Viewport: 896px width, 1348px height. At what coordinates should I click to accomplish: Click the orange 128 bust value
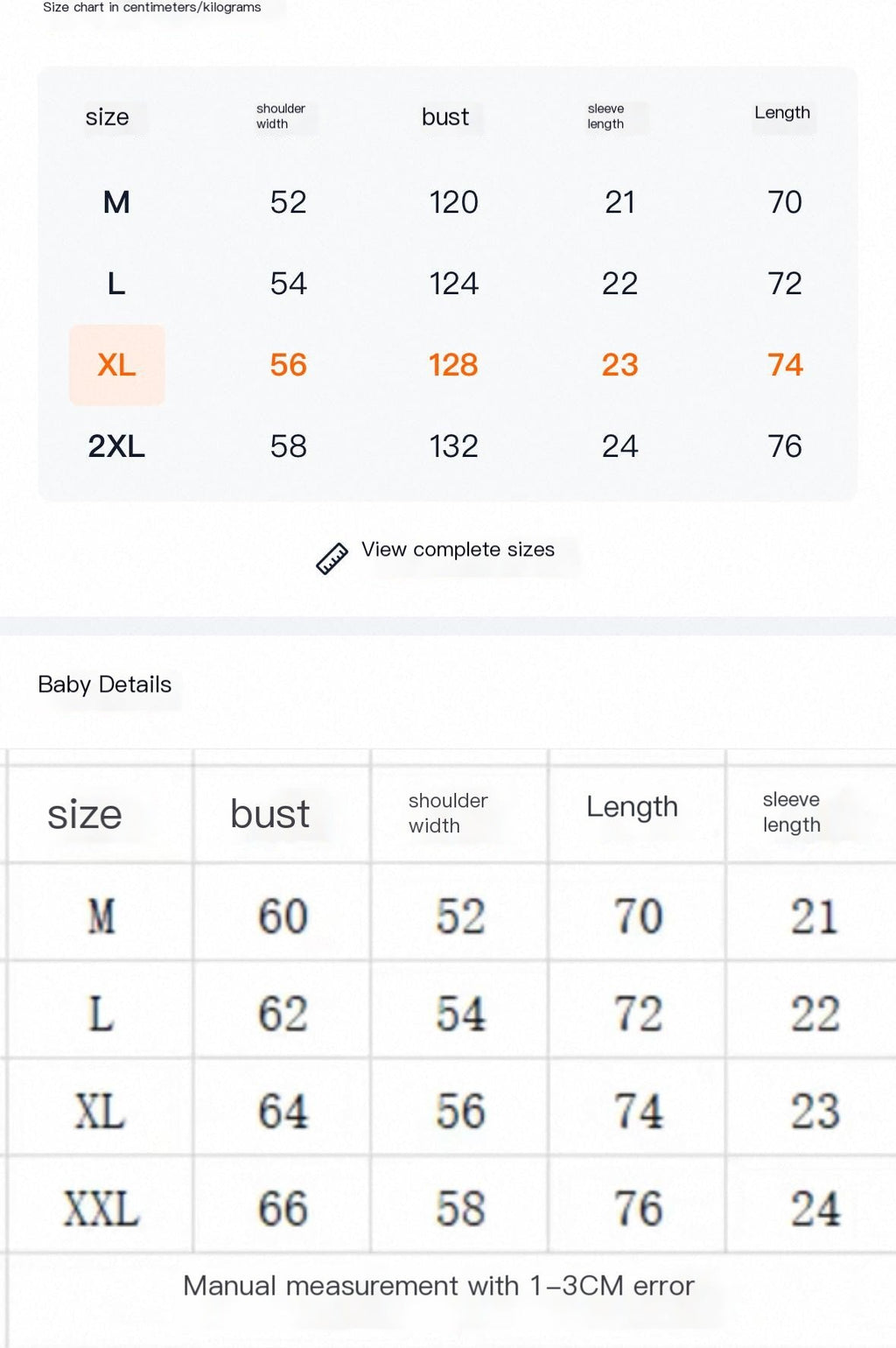click(453, 365)
